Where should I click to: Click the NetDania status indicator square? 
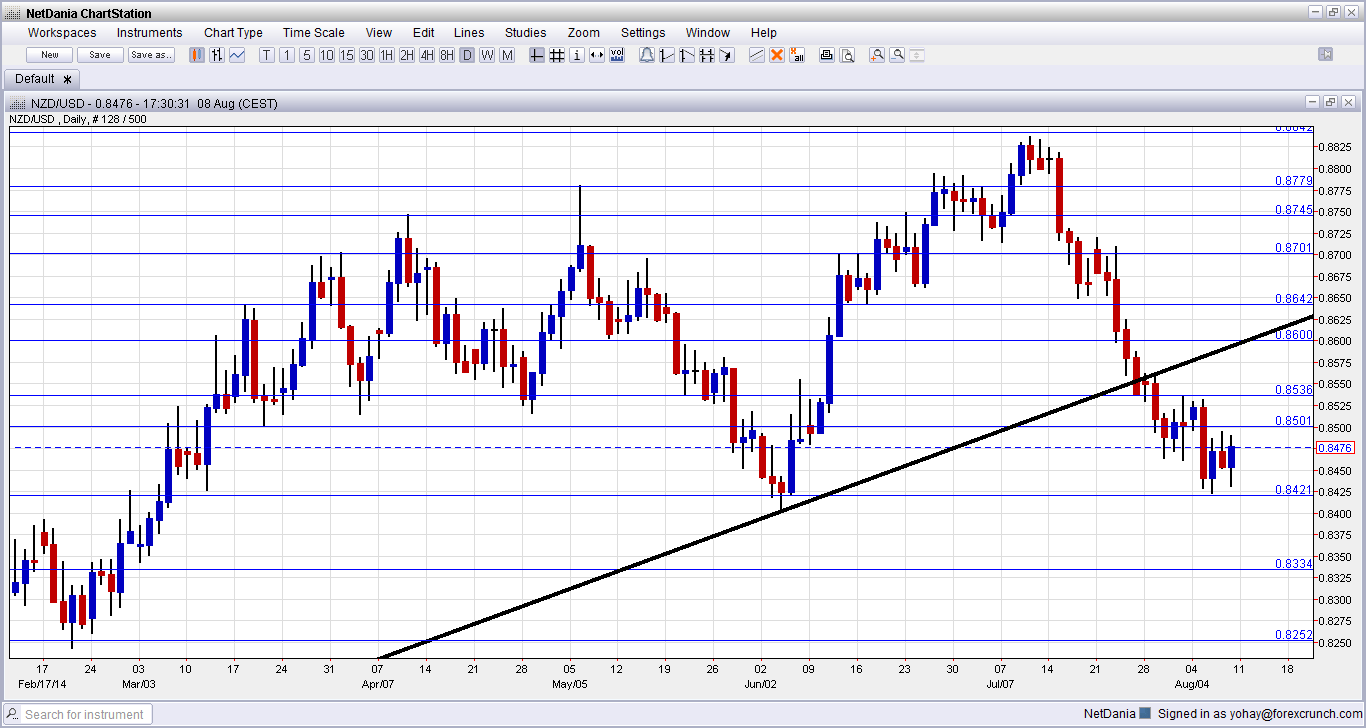click(x=1145, y=714)
